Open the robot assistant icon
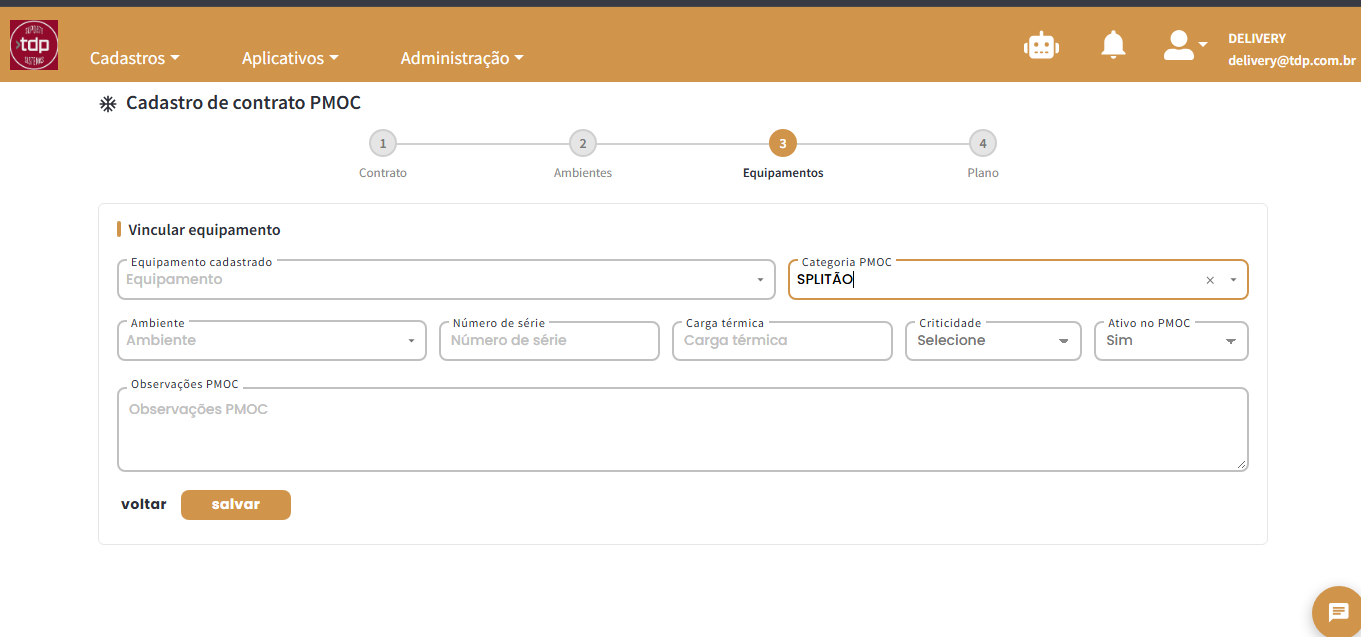 click(1042, 46)
